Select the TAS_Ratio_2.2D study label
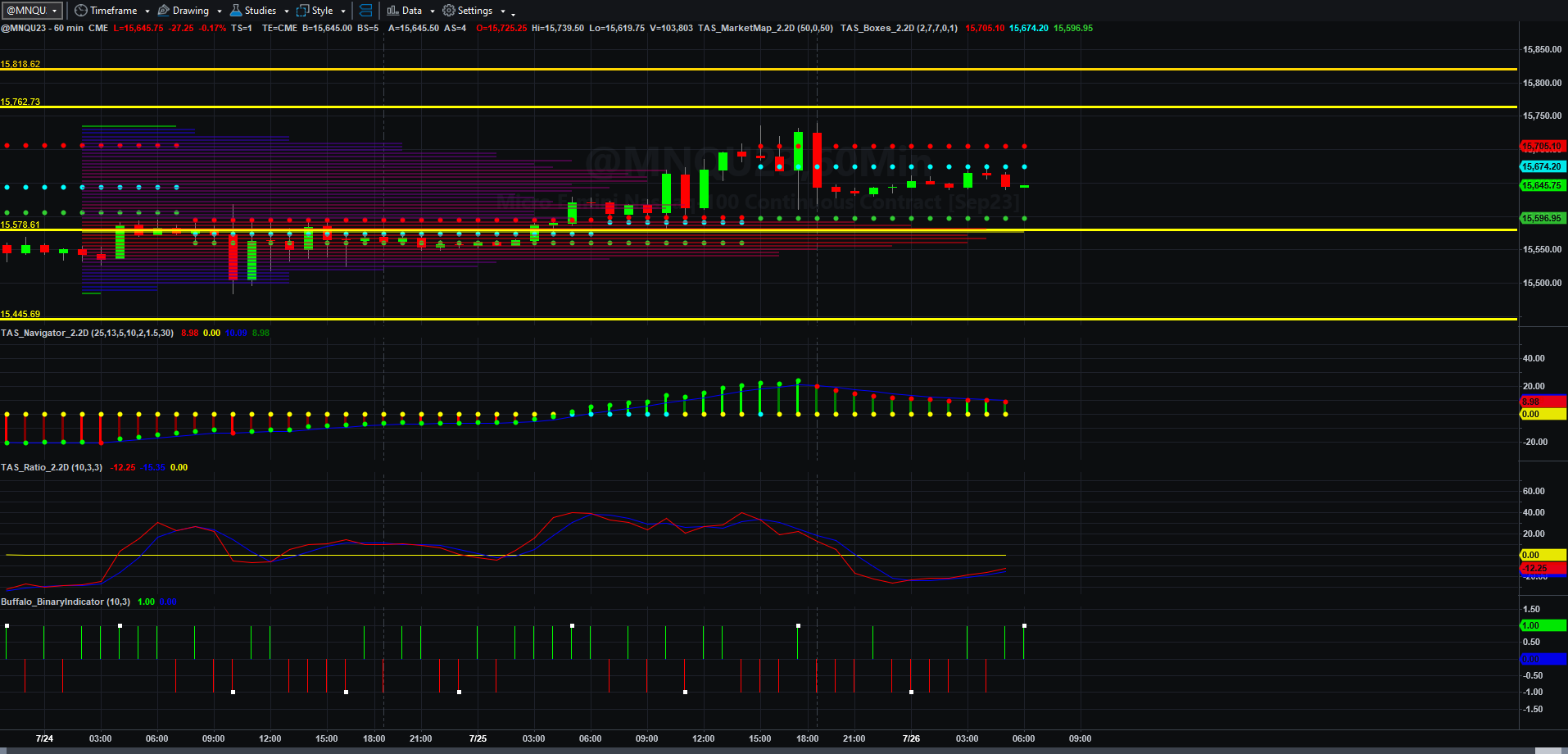This screenshot has width=1568, height=754. click(35, 467)
